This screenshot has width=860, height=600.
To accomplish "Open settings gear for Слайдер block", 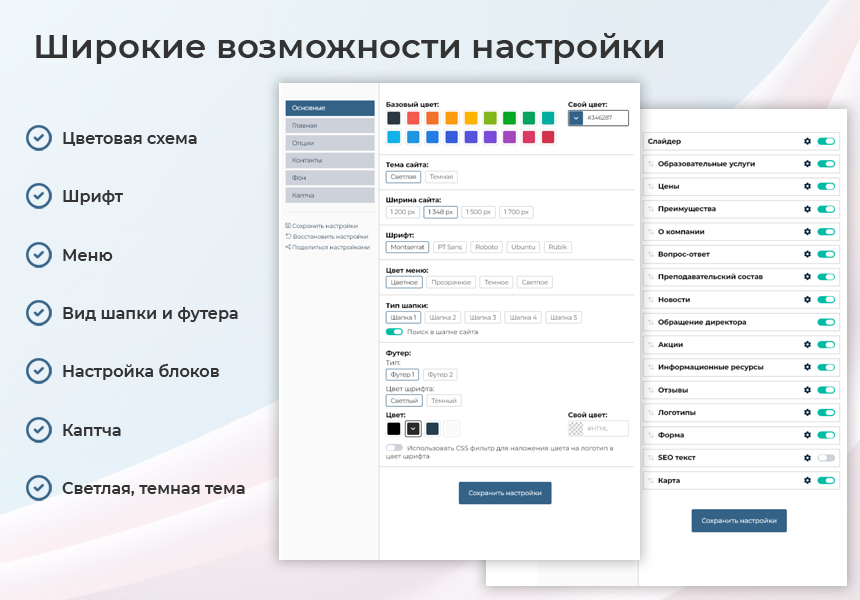I will pos(807,141).
